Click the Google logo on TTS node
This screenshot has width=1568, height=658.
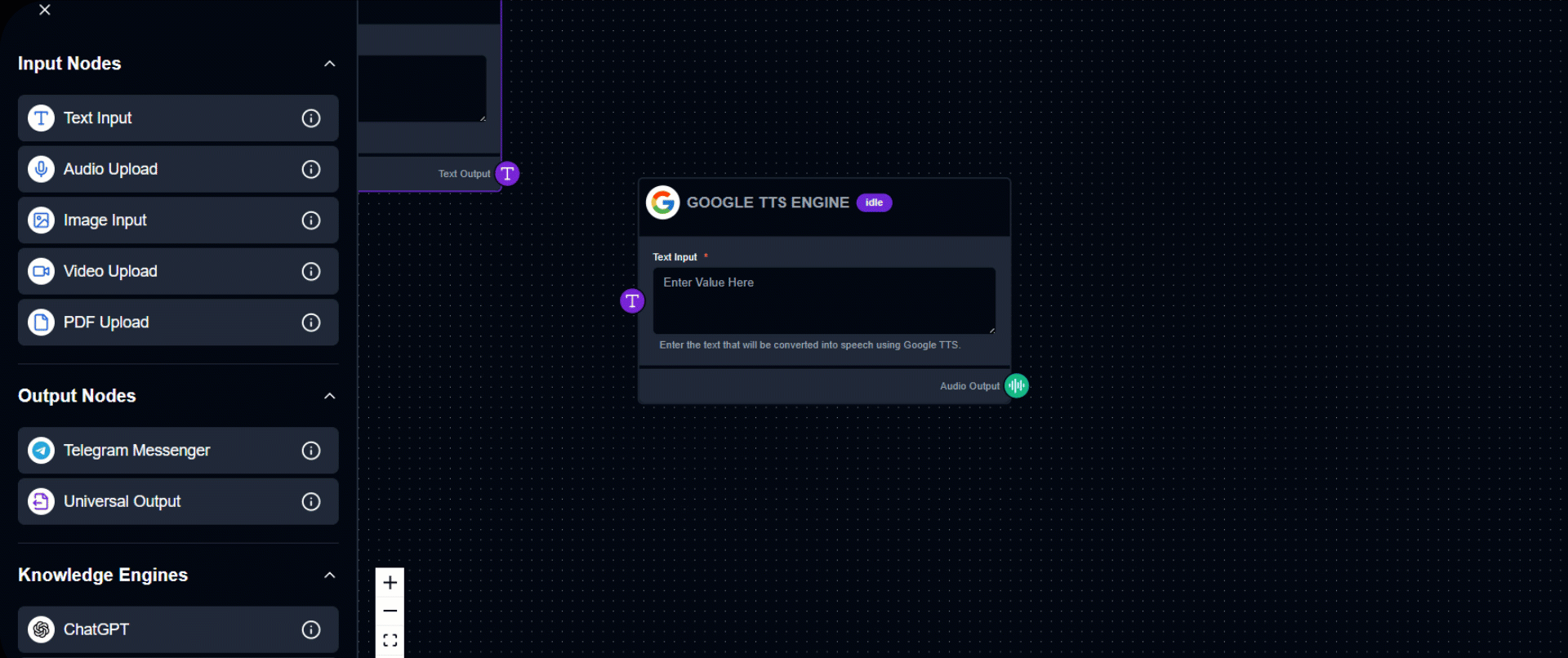pyautogui.click(x=663, y=202)
